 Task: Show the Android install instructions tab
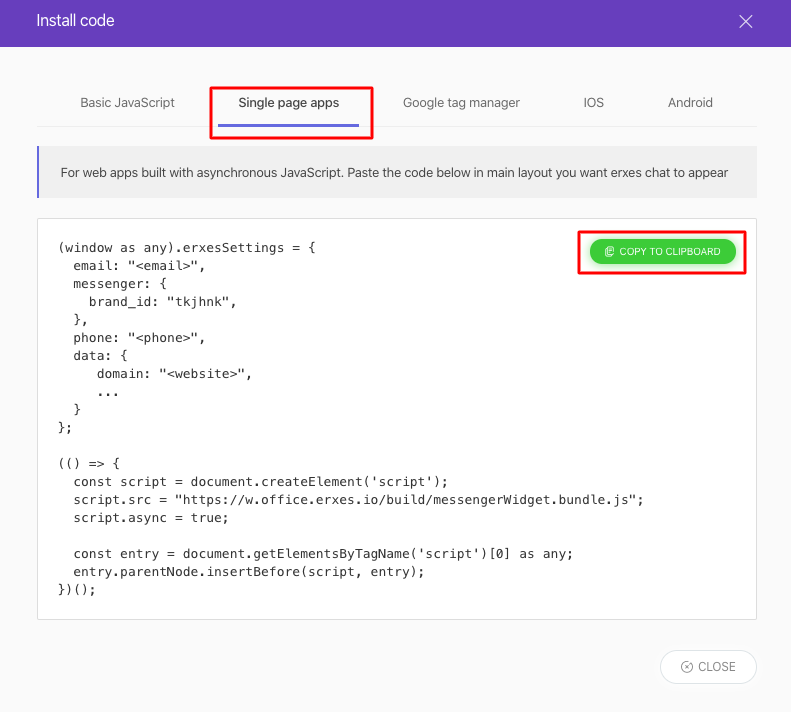(x=690, y=103)
